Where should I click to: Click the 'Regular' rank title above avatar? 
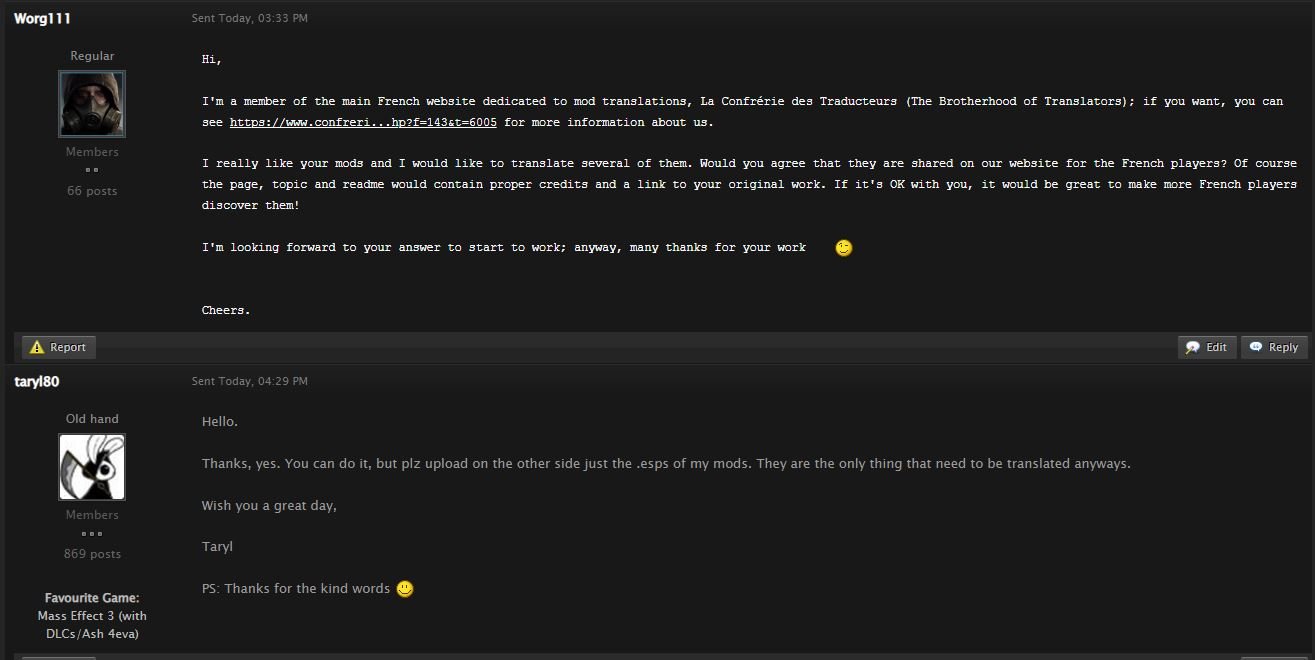tap(92, 56)
